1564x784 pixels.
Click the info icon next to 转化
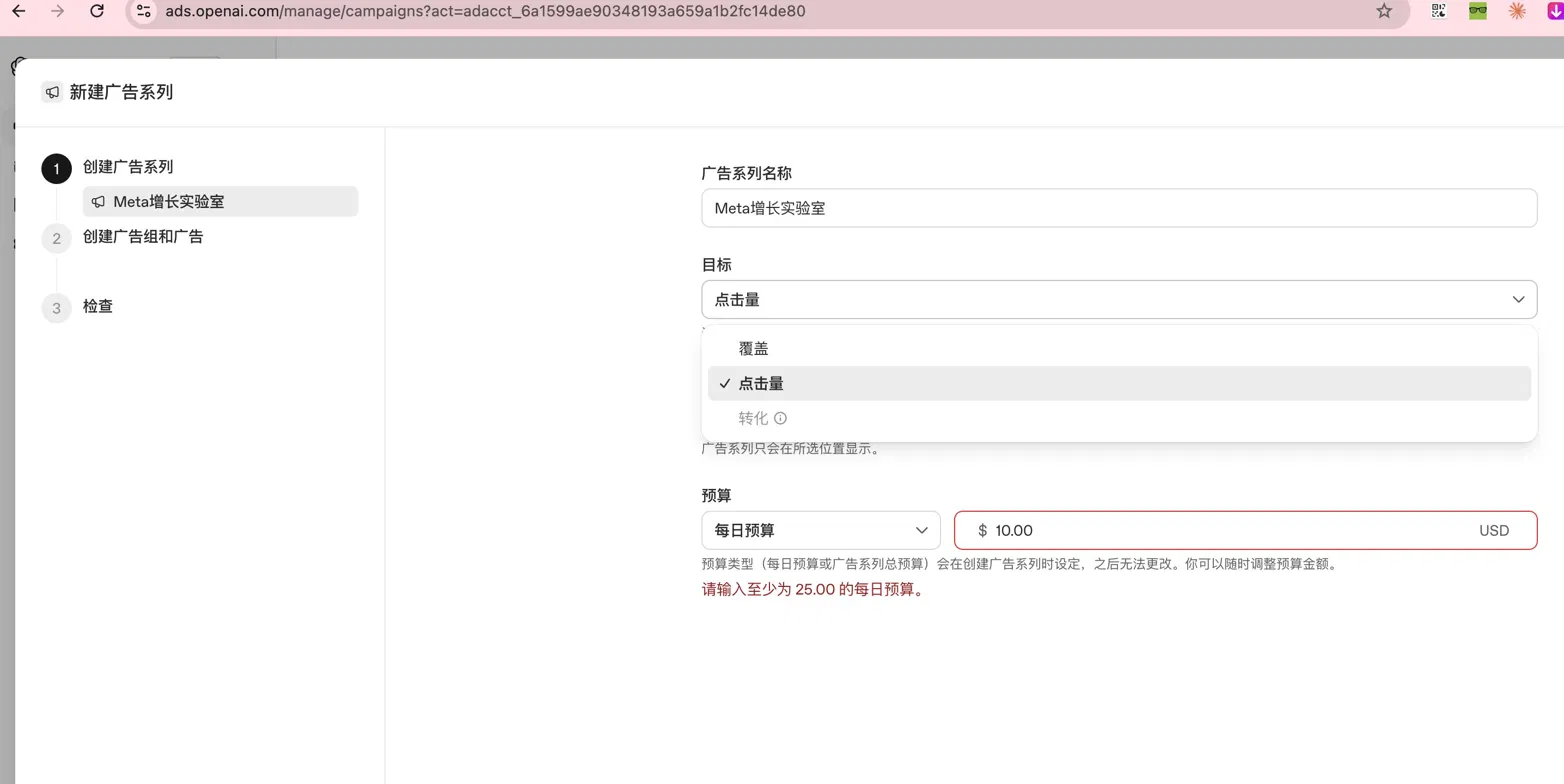[781, 418]
